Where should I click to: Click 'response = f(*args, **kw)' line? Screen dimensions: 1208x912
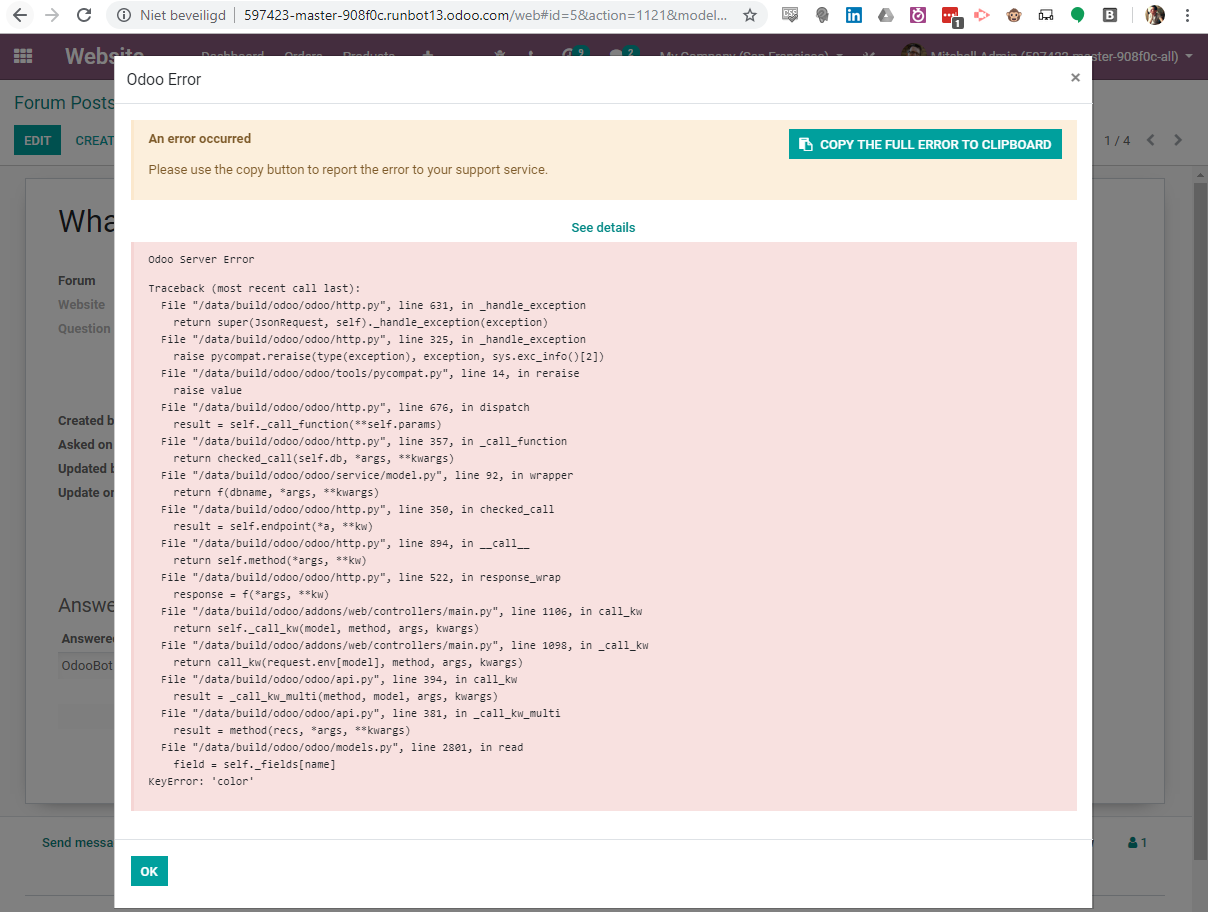(251, 594)
